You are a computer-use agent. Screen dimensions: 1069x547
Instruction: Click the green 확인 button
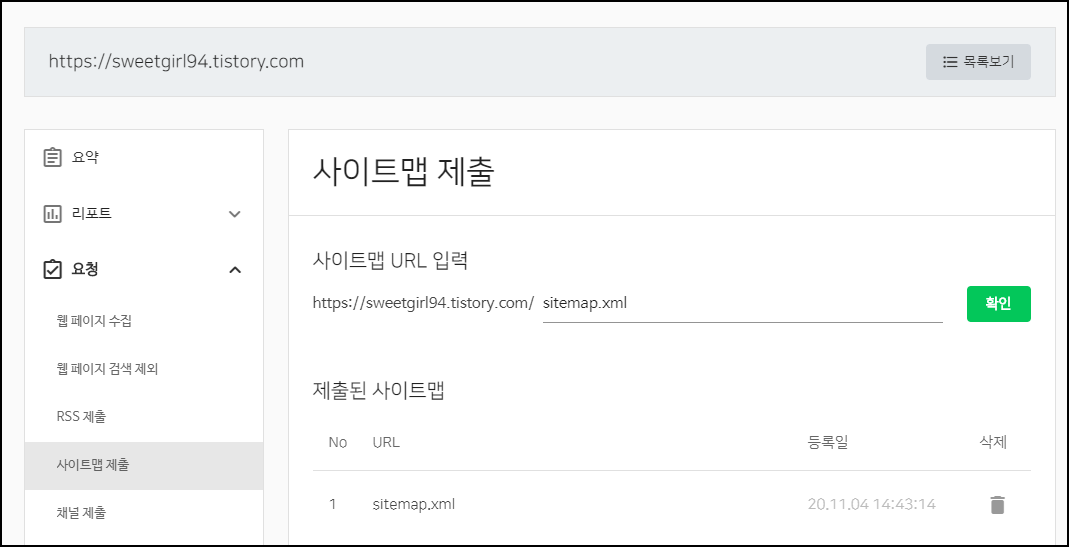point(998,304)
